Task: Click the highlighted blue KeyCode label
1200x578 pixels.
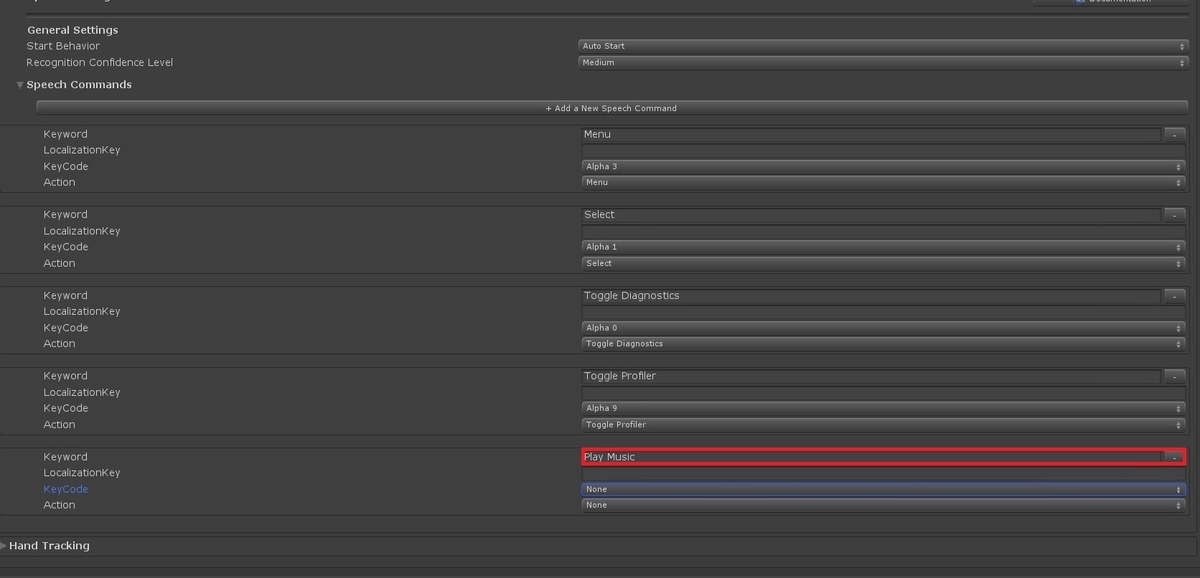Action: pyautogui.click(x=65, y=489)
